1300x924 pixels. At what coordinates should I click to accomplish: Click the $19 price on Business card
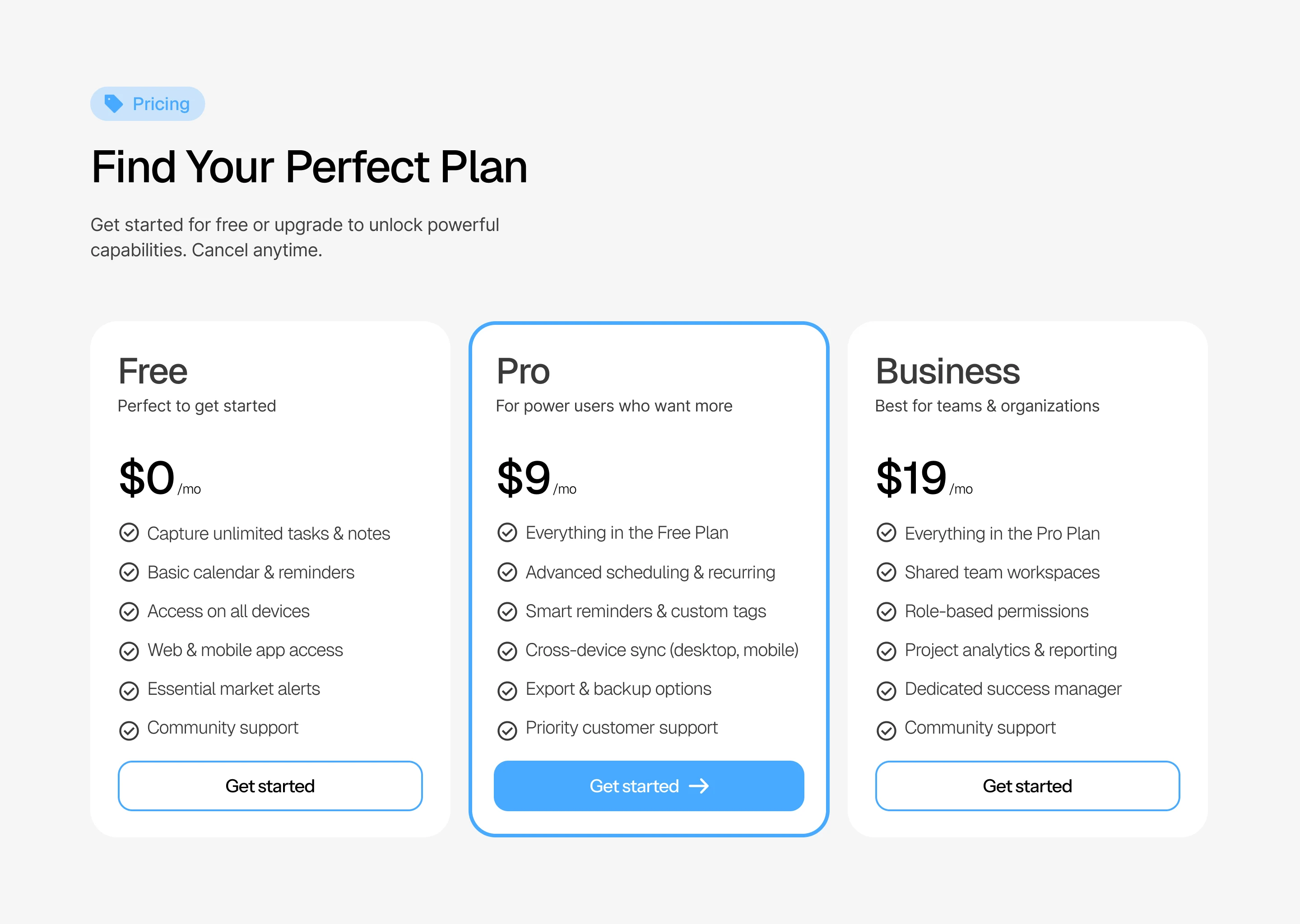[911, 478]
